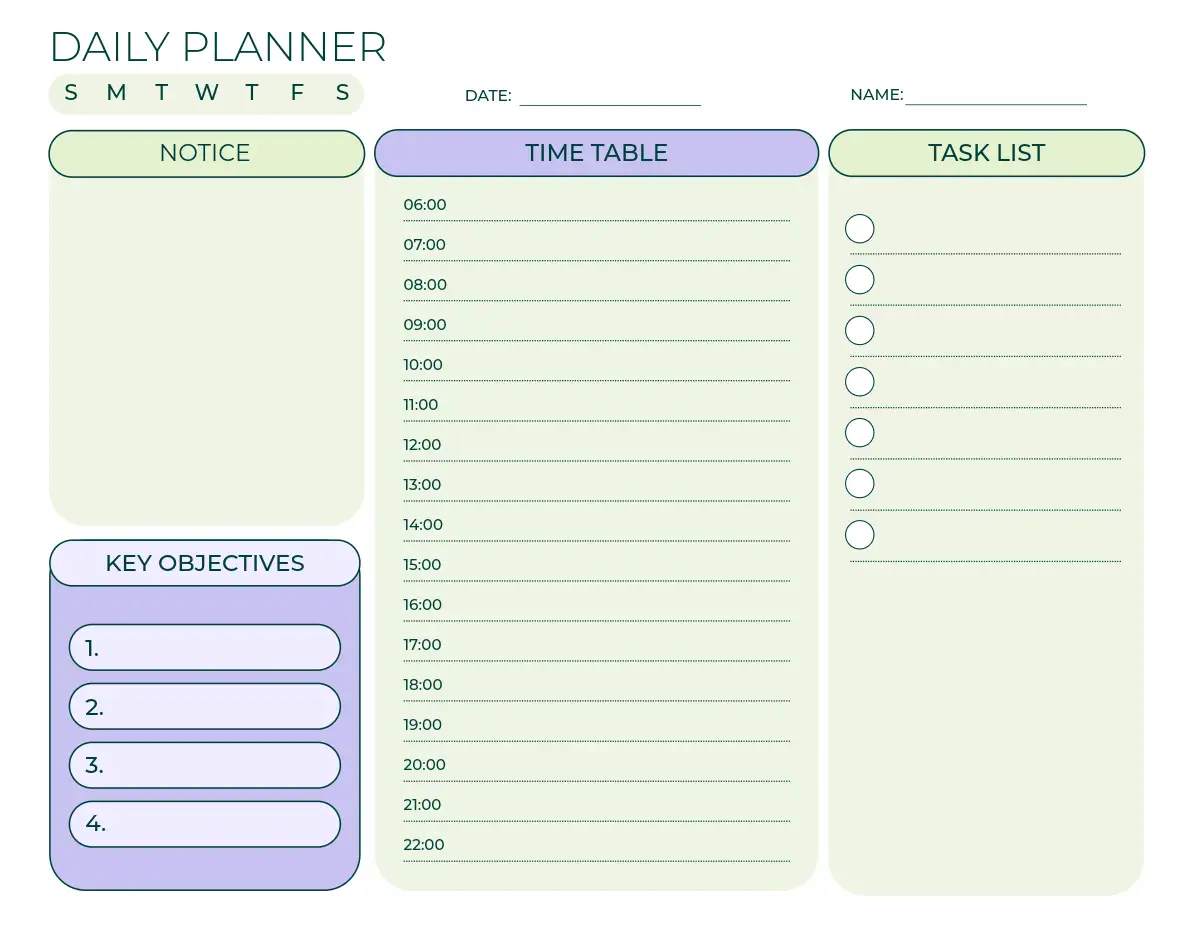Tick the fifth task list circle
Image resolution: width=1200 pixels, height=927 pixels.
(860, 433)
